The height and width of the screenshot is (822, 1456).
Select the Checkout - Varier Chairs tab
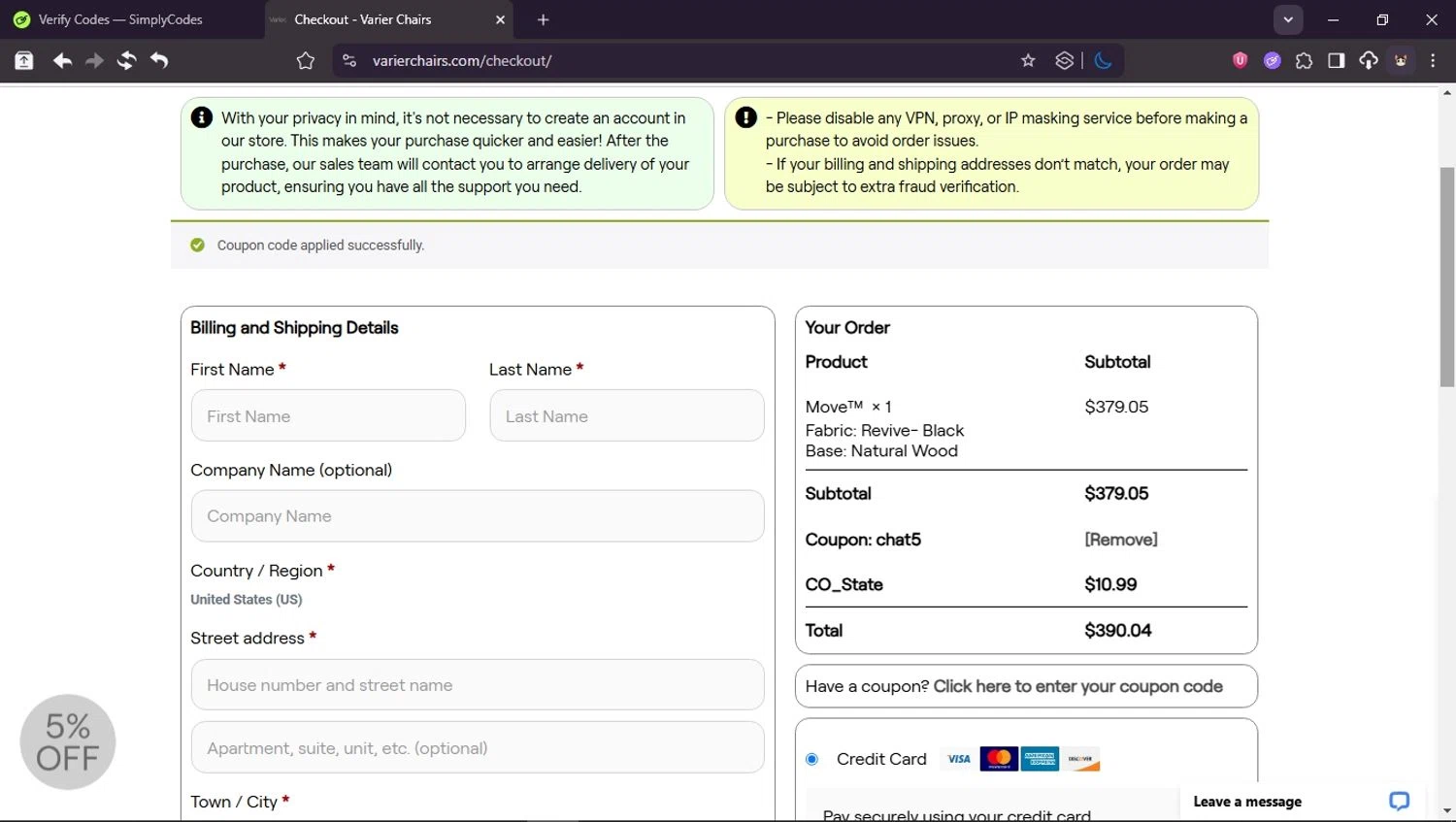pyautogui.click(x=388, y=19)
